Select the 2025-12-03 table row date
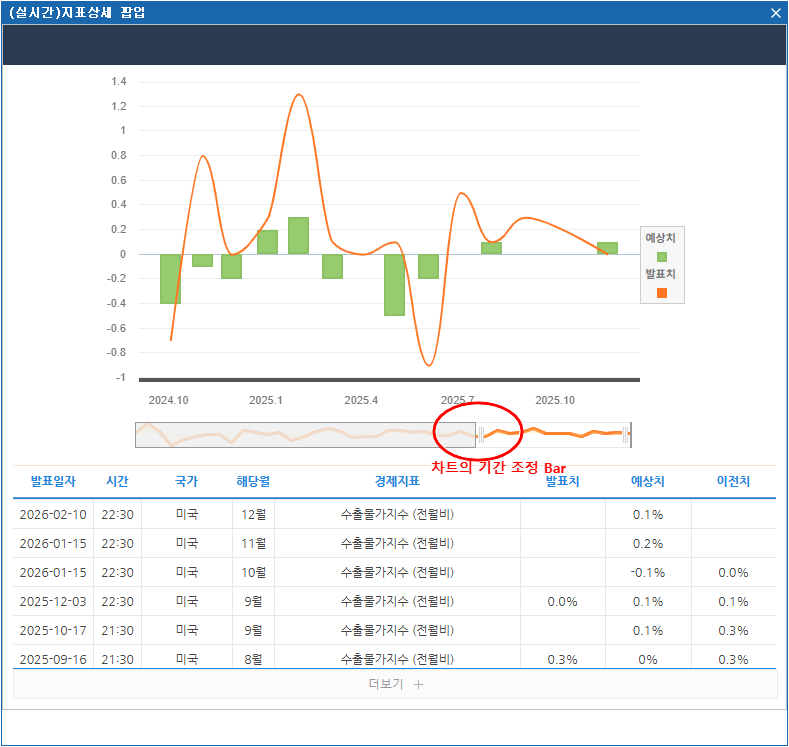Image resolution: width=789 pixels, height=747 pixels. pos(53,602)
